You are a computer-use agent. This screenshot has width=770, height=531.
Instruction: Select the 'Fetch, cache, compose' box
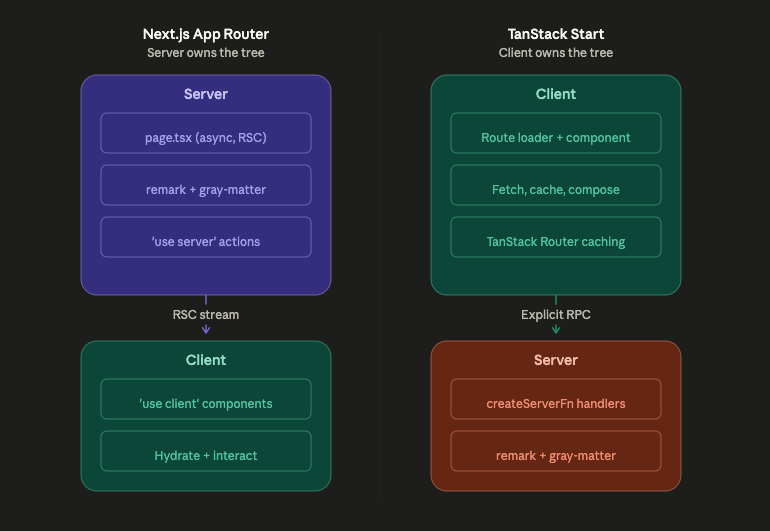coord(555,185)
